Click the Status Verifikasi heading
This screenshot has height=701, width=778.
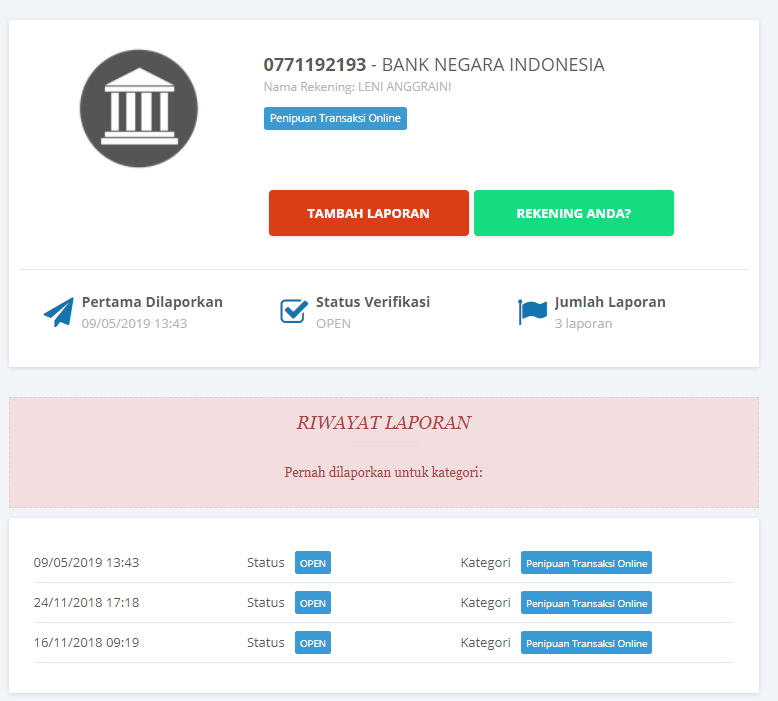pos(373,302)
